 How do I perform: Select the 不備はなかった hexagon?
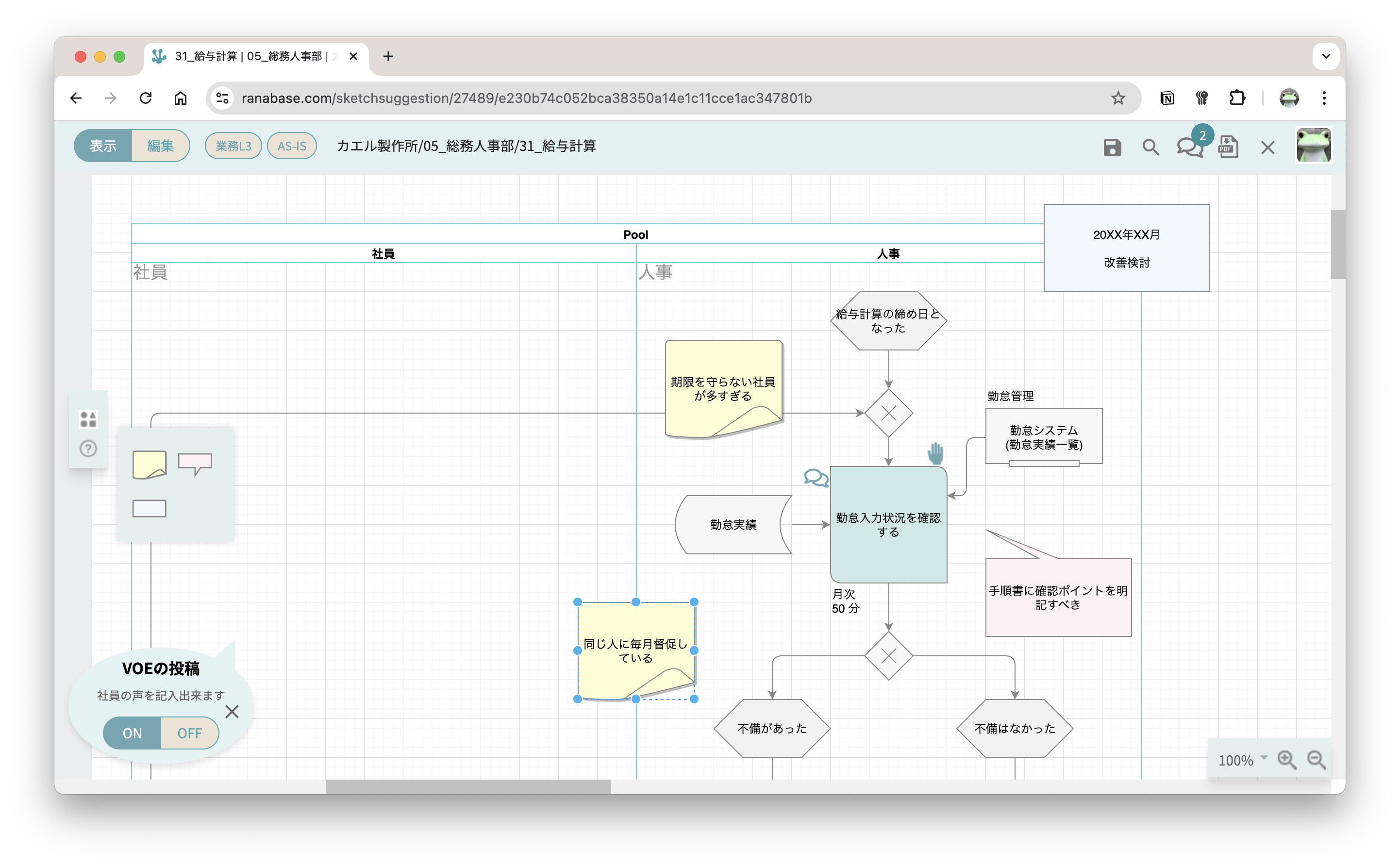click(x=1014, y=729)
